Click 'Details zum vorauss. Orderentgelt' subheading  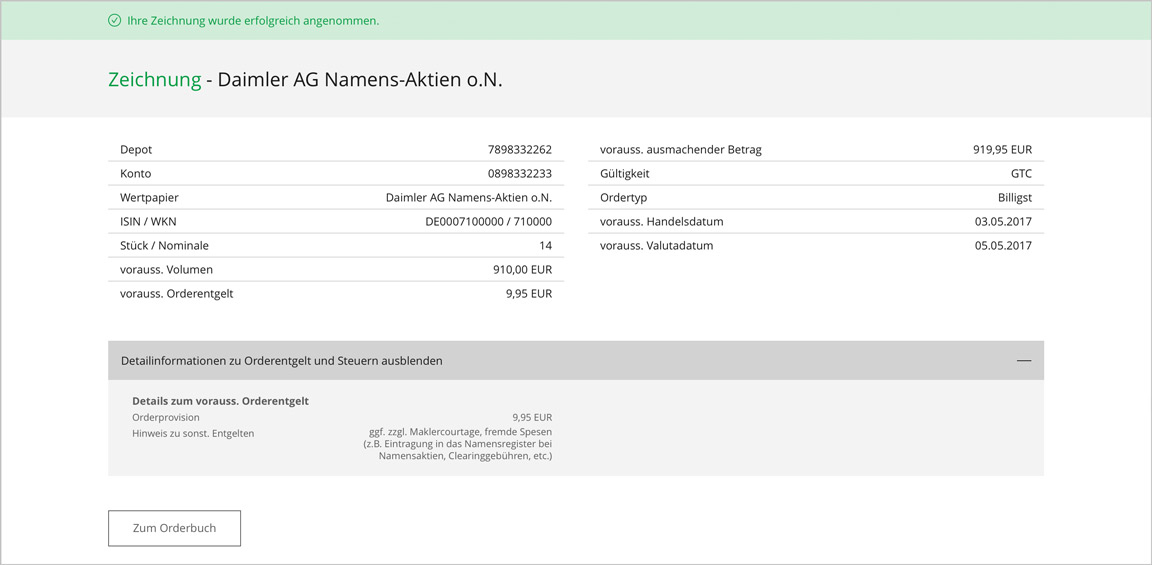pos(220,401)
